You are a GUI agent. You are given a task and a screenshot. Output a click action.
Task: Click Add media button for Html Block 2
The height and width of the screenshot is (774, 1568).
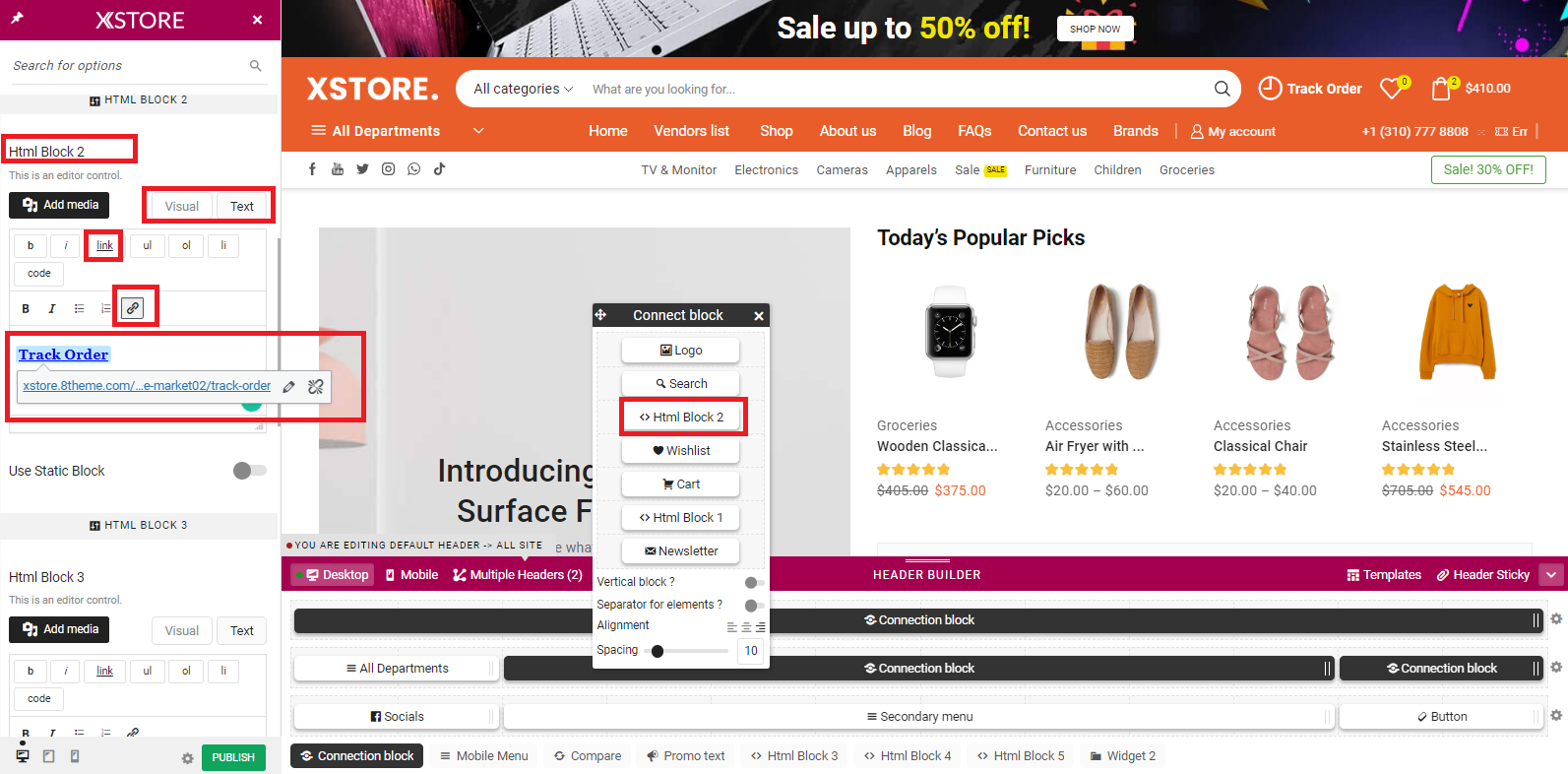pos(60,205)
